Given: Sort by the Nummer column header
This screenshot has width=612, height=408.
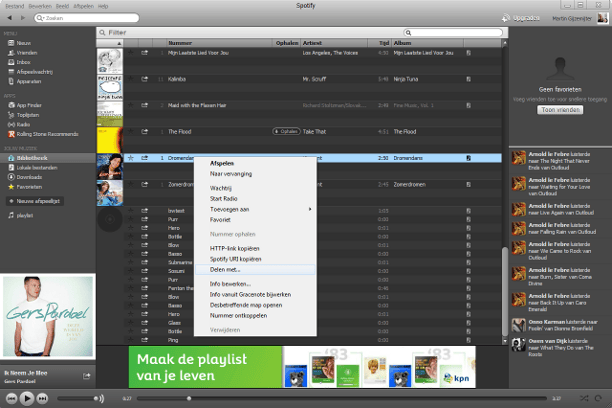Looking at the screenshot, I should click(x=219, y=43).
